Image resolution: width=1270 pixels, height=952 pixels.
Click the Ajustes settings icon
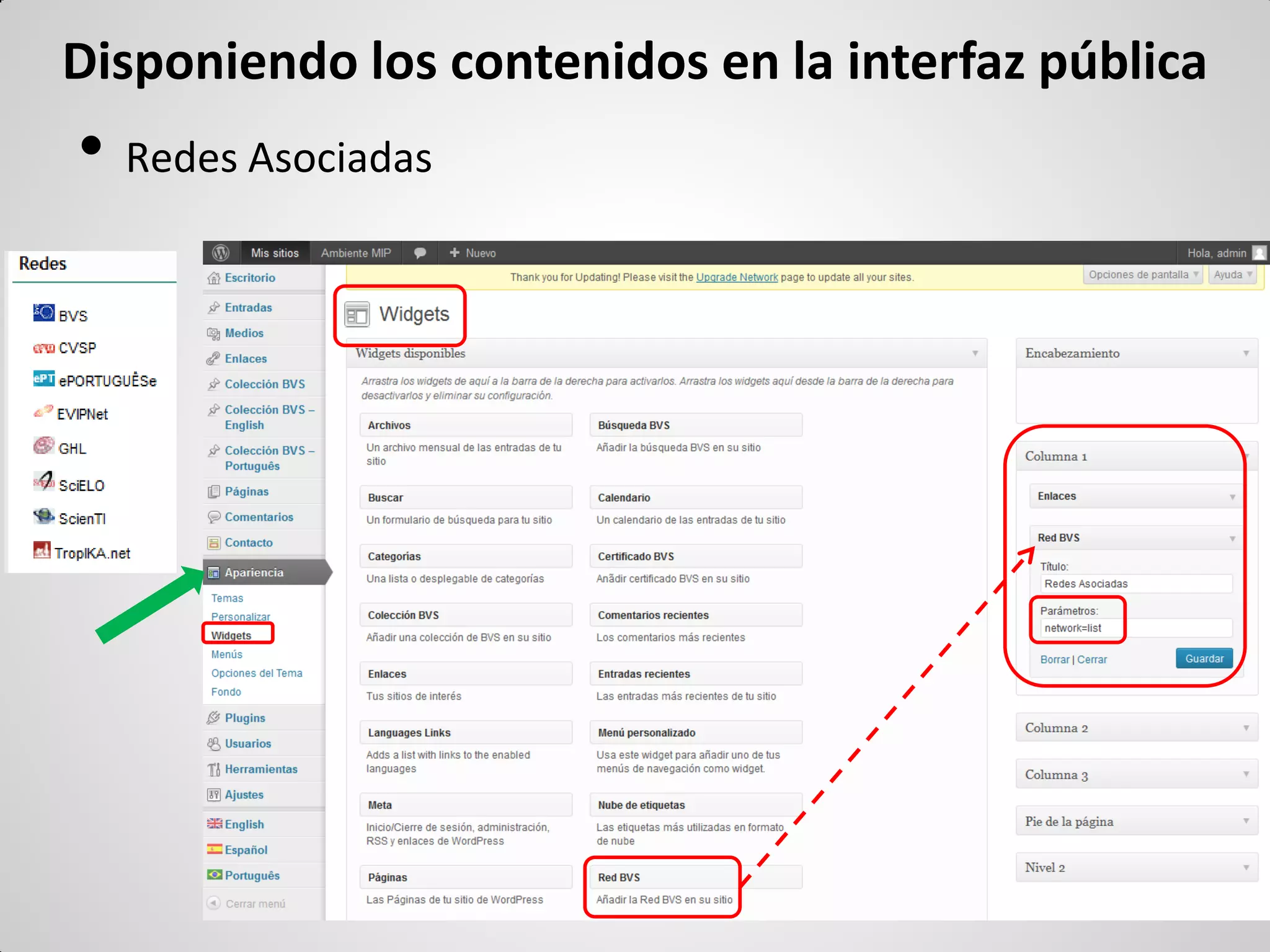coord(214,795)
